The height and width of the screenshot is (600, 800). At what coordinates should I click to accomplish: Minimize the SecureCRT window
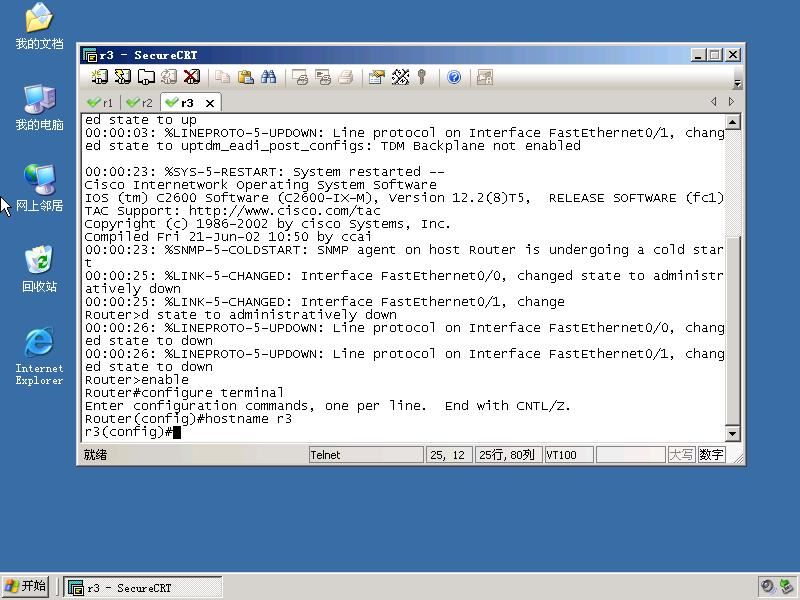(x=698, y=55)
